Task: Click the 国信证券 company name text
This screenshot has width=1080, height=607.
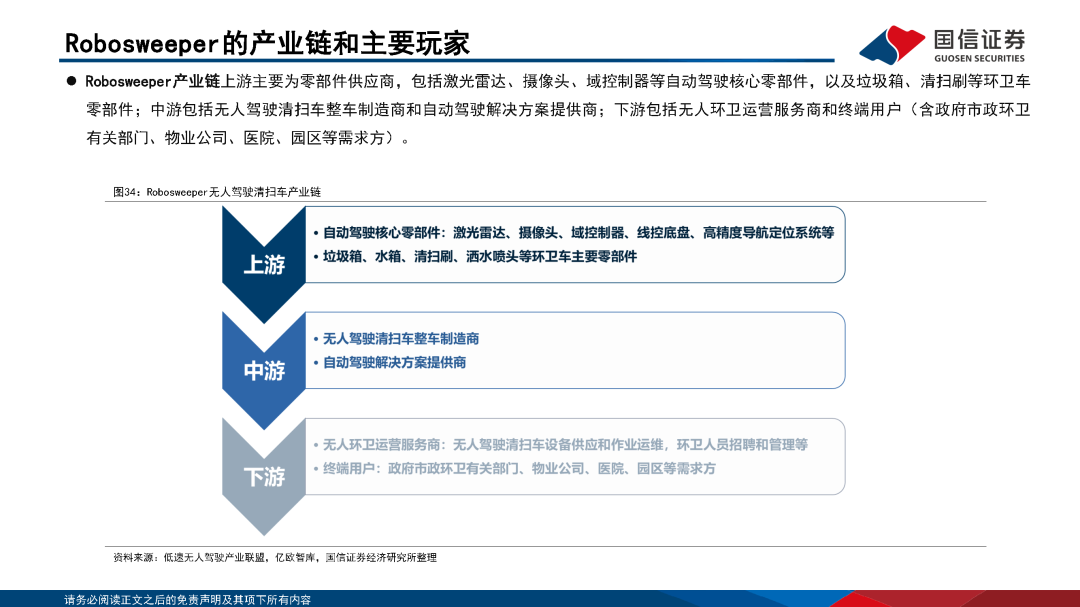Action: [x=979, y=39]
